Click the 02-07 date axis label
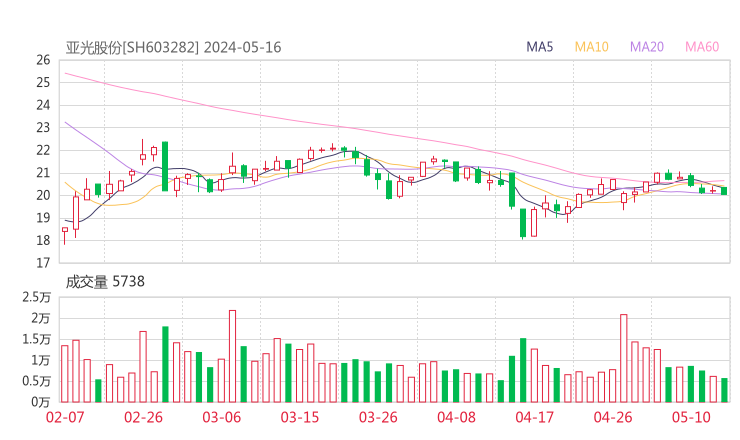The width and height of the screenshot is (740, 440). pos(65,417)
